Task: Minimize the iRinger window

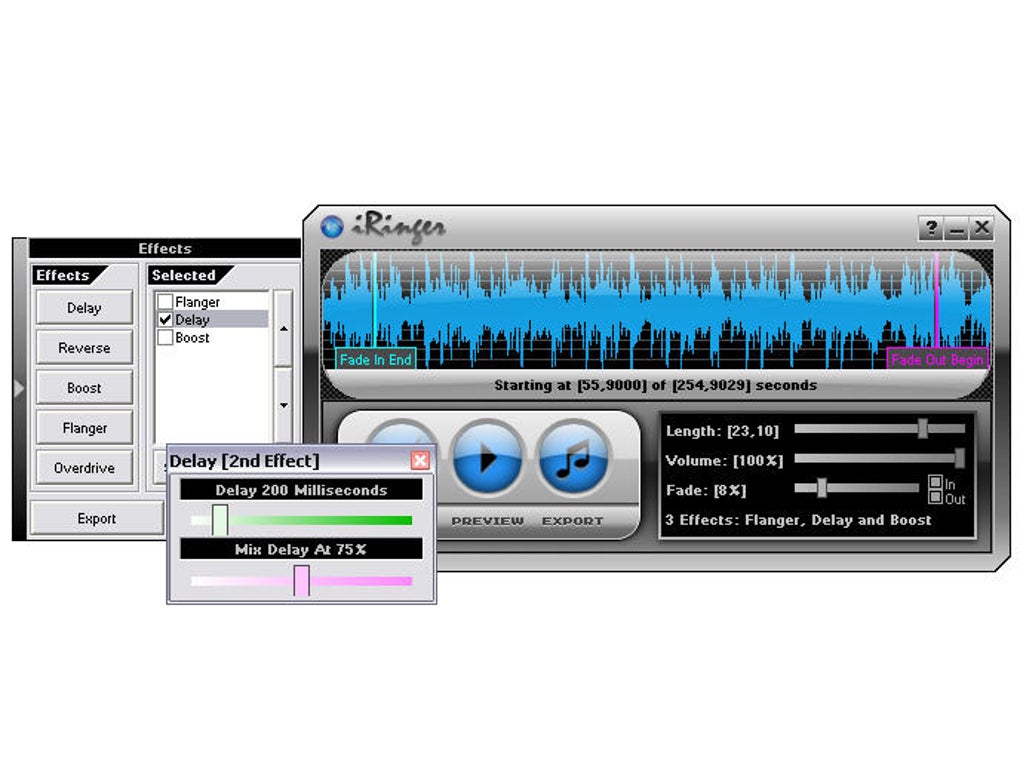Action: [956, 228]
